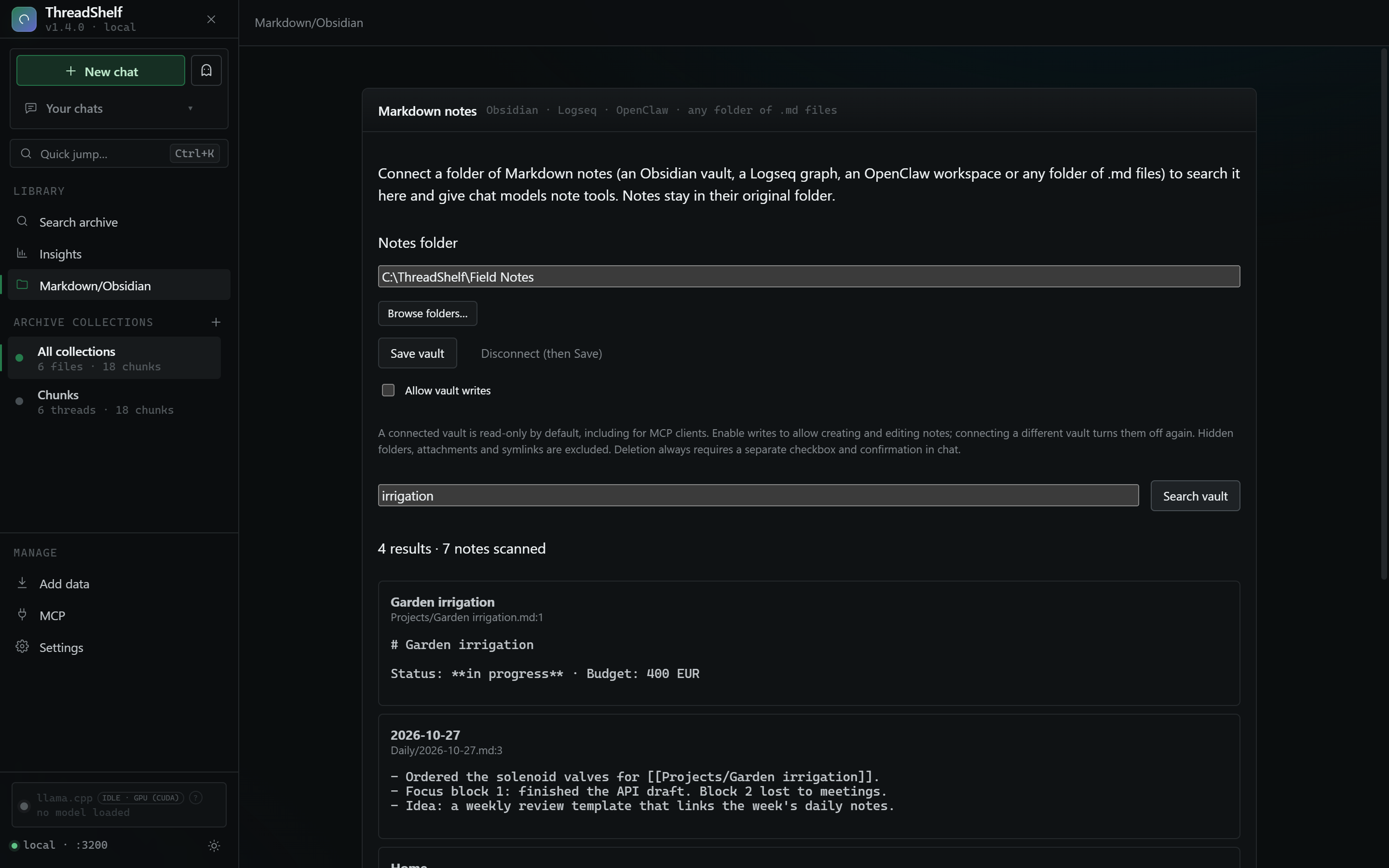The height and width of the screenshot is (868, 1389).
Task: Click the gray dot beside Chunks
Action: pyautogui.click(x=19, y=401)
